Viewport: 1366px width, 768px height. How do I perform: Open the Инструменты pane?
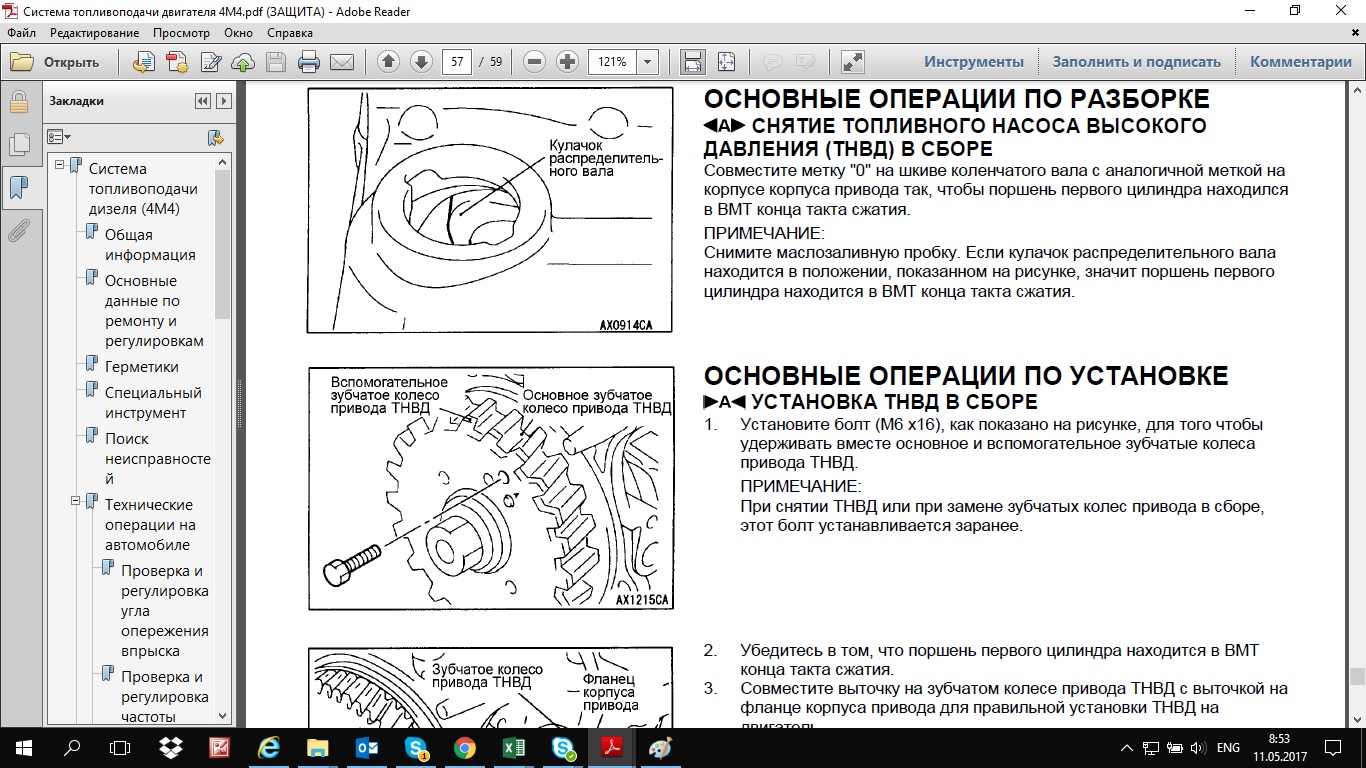tap(973, 62)
